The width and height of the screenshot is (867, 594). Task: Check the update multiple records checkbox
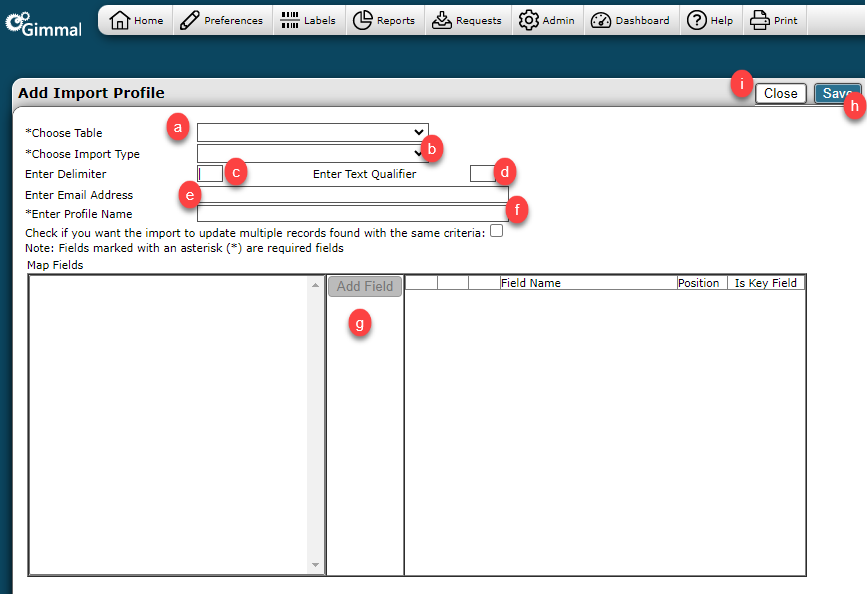496,231
